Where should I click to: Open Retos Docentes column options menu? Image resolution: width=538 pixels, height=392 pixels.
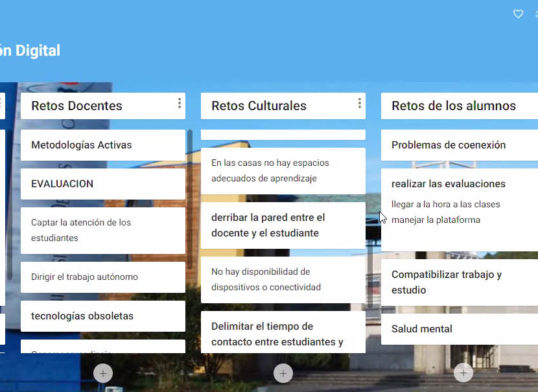(179, 103)
